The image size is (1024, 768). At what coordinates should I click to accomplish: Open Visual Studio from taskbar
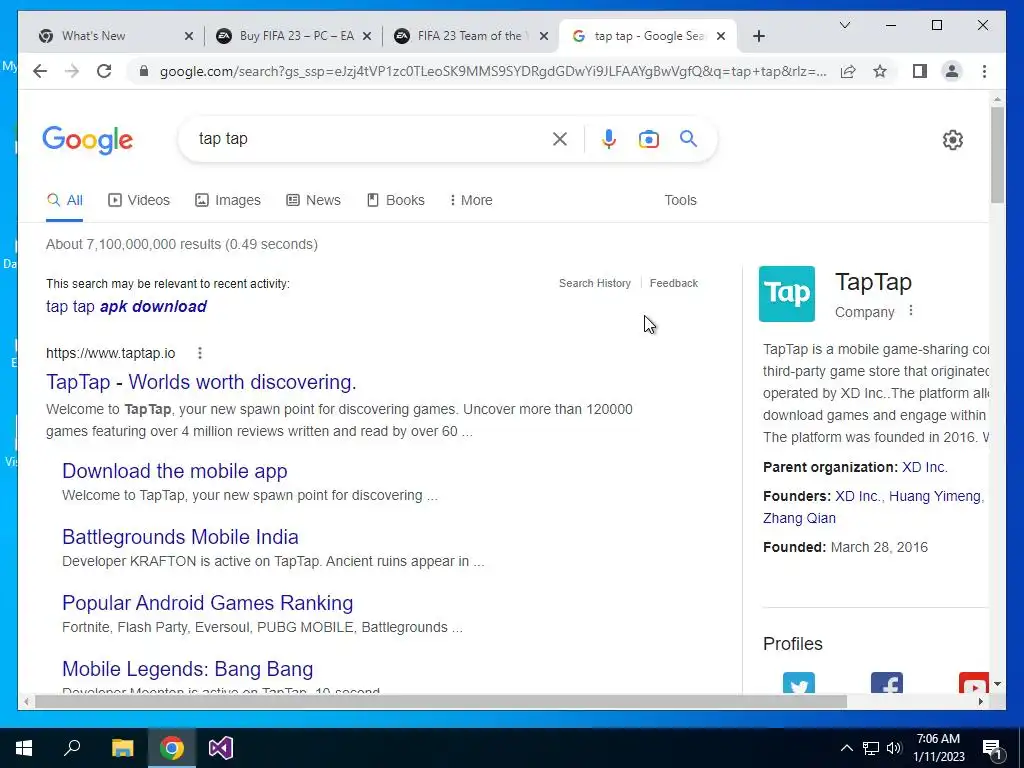(221, 748)
